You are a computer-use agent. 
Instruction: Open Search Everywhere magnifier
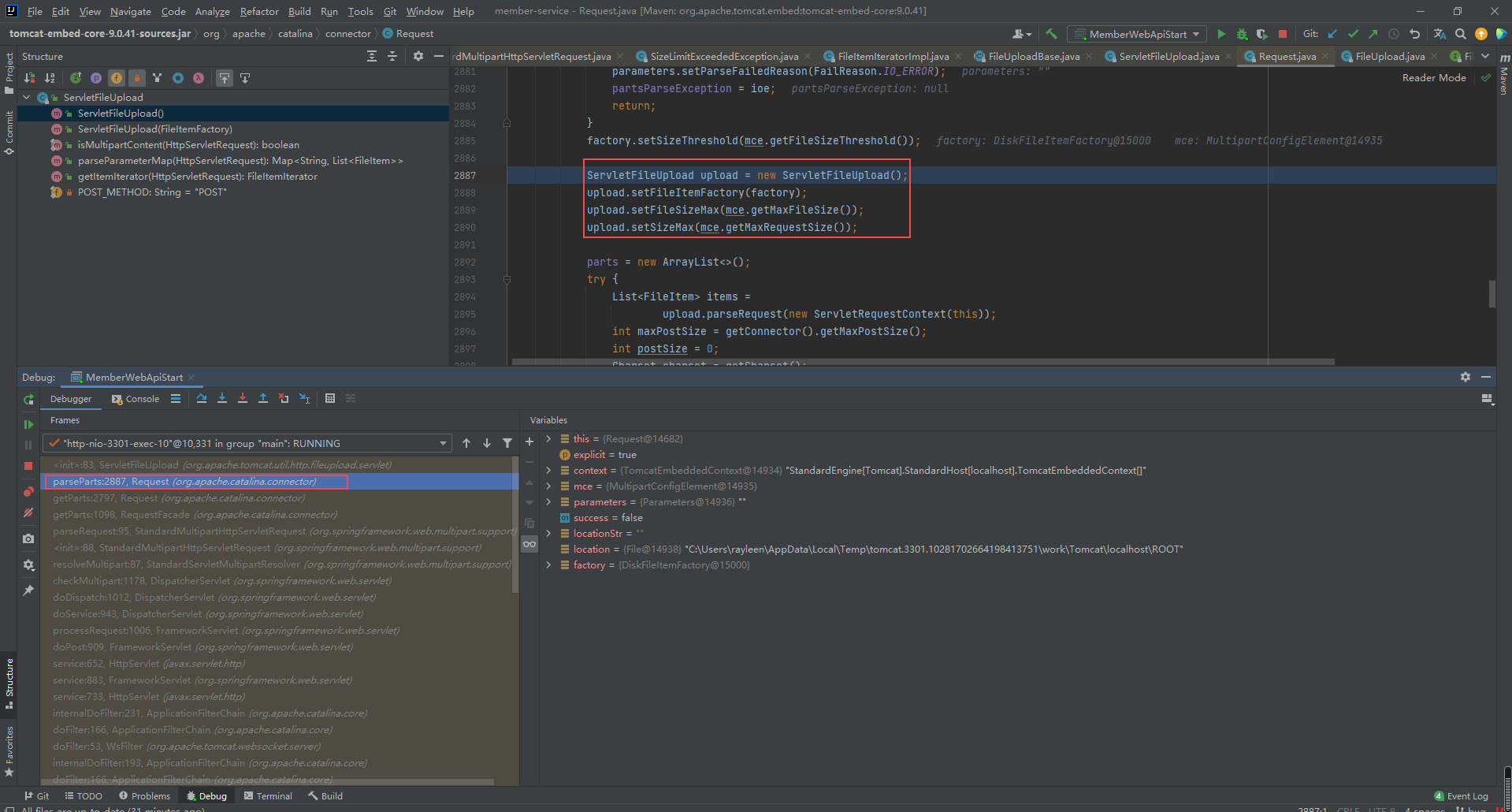1461,34
